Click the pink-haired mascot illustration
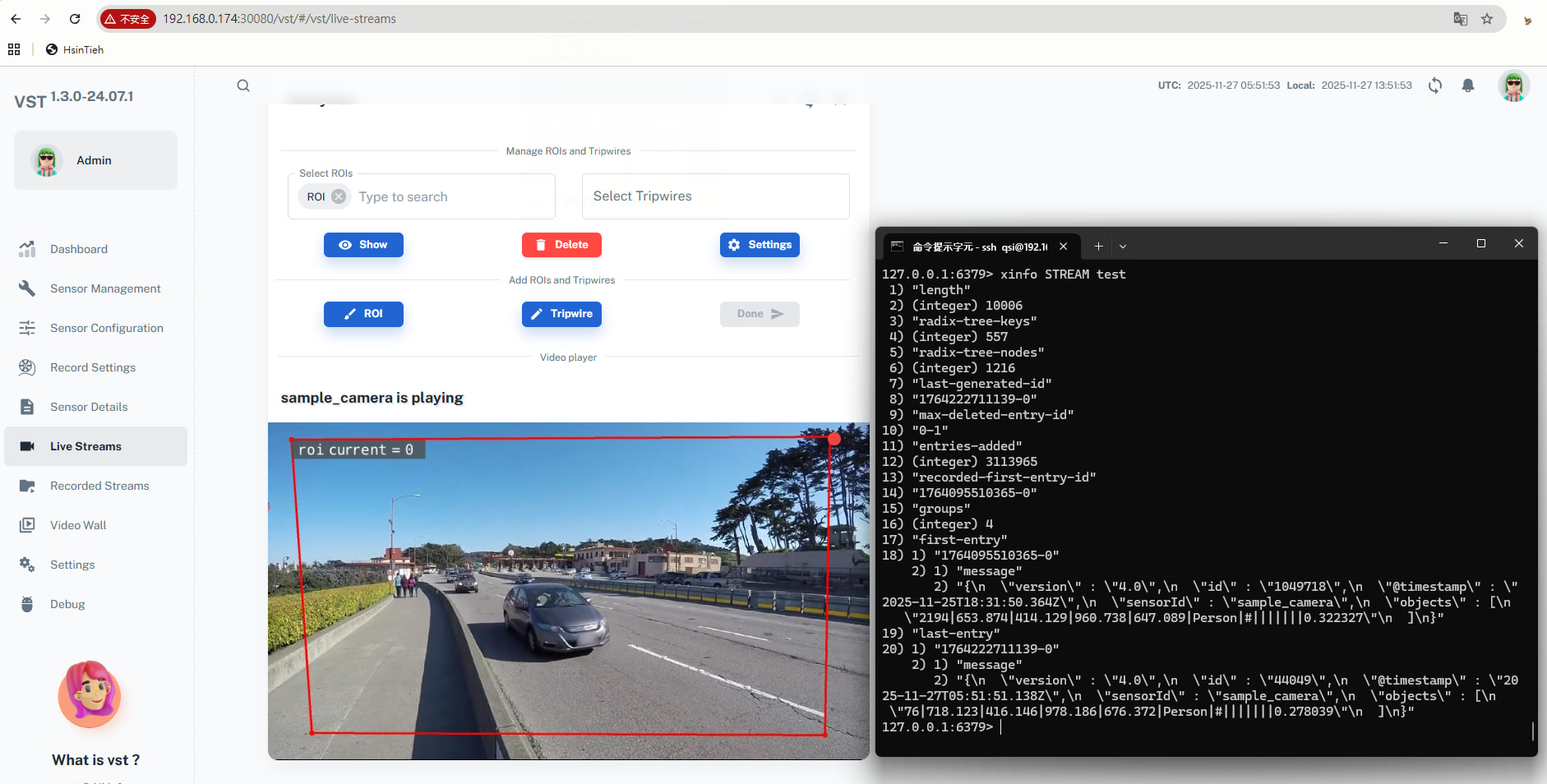Viewport: 1547px width, 784px height. (x=90, y=694)
